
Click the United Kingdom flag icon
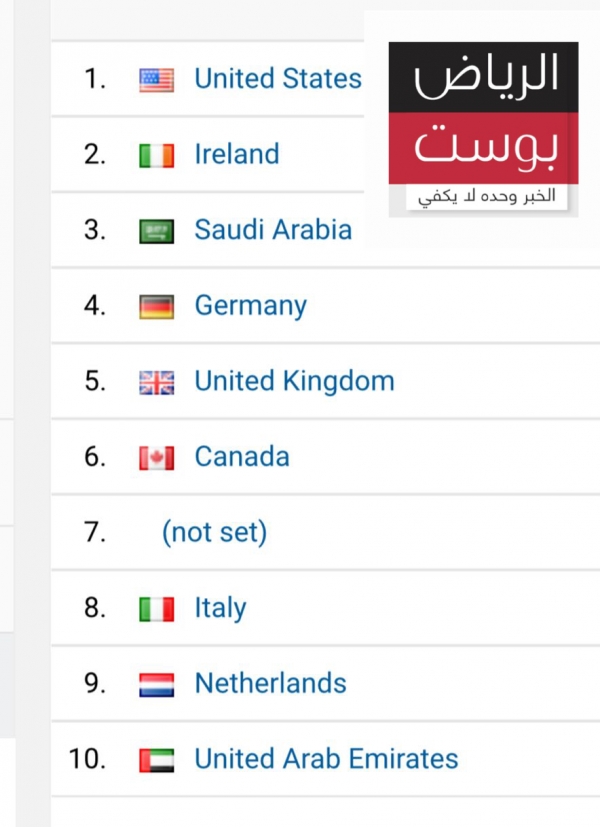(x=157, y=382)
